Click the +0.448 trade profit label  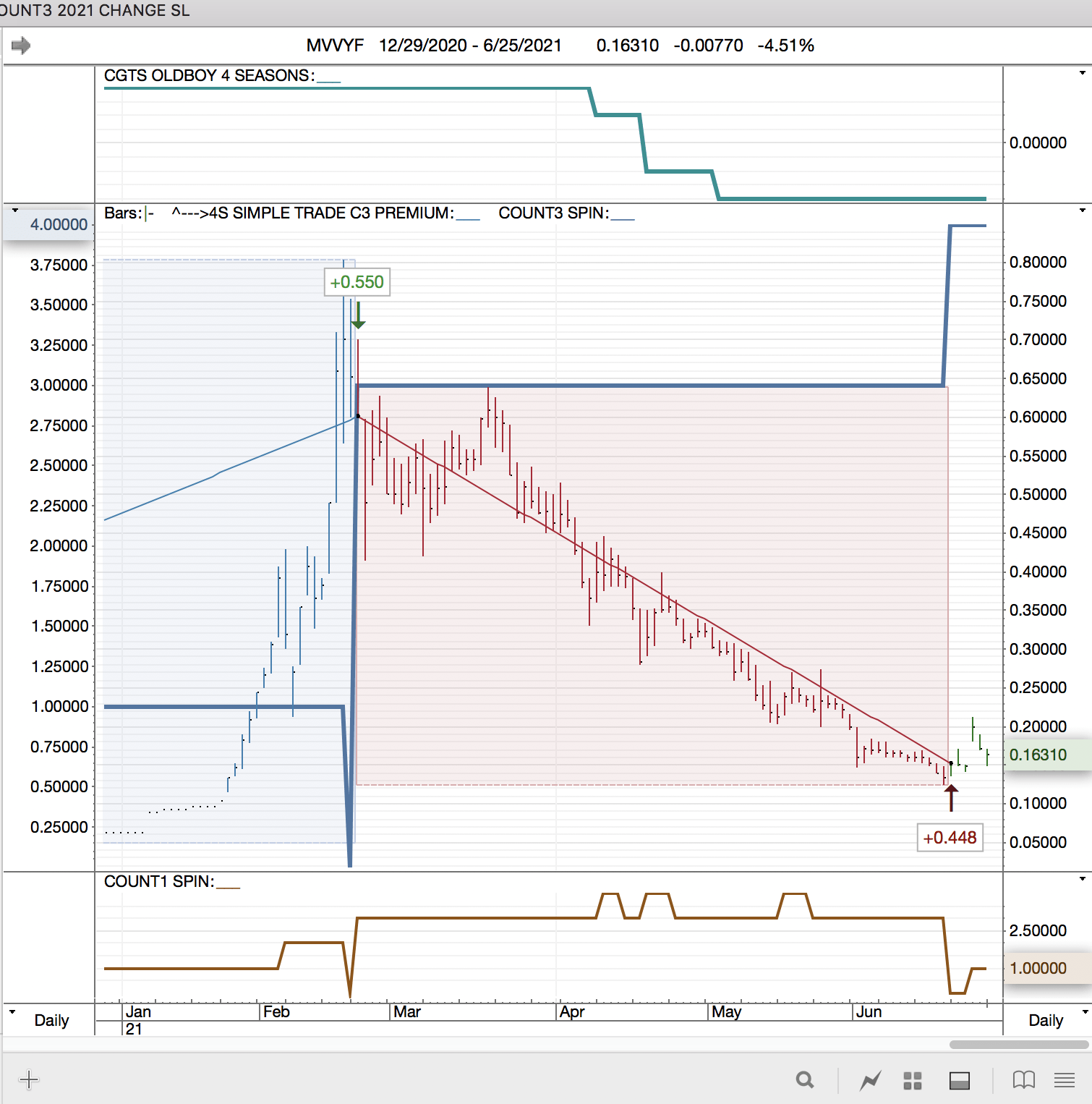(950, 838)
